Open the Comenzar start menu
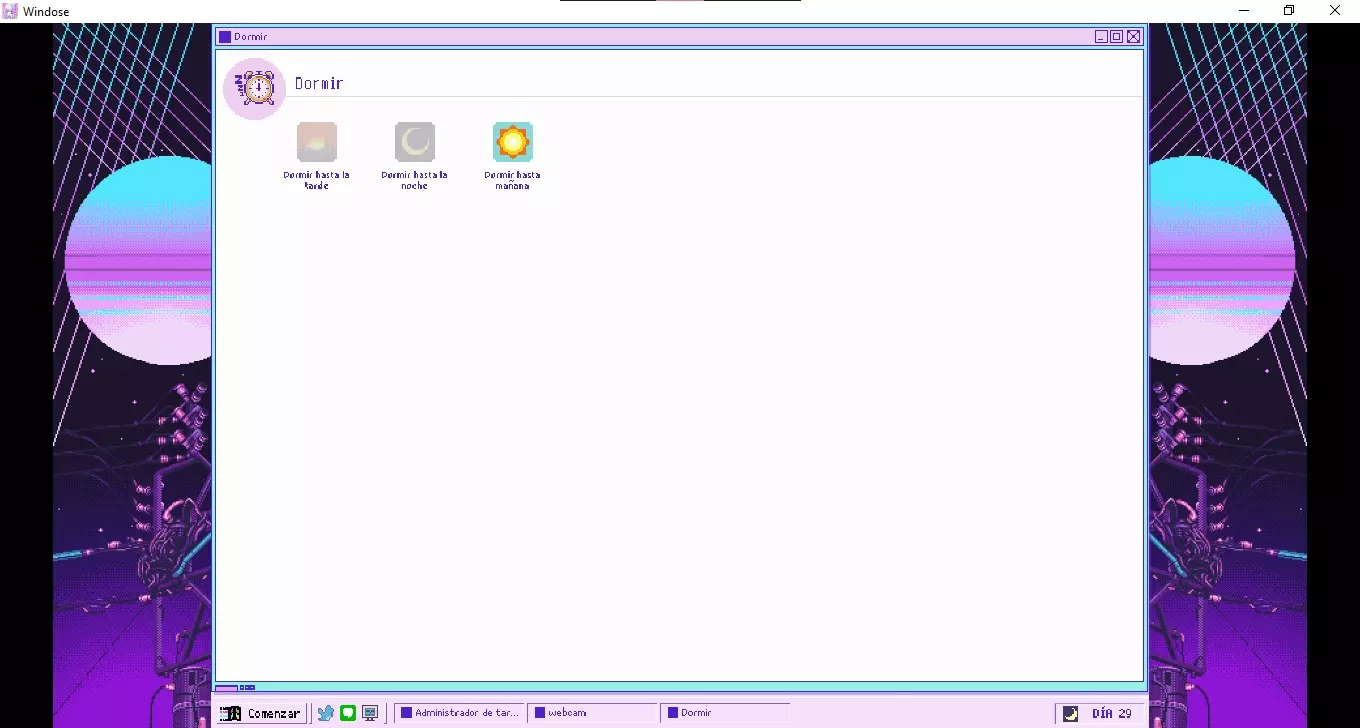The width and height of the screenshot is (1360, 728). pos(260,713)
